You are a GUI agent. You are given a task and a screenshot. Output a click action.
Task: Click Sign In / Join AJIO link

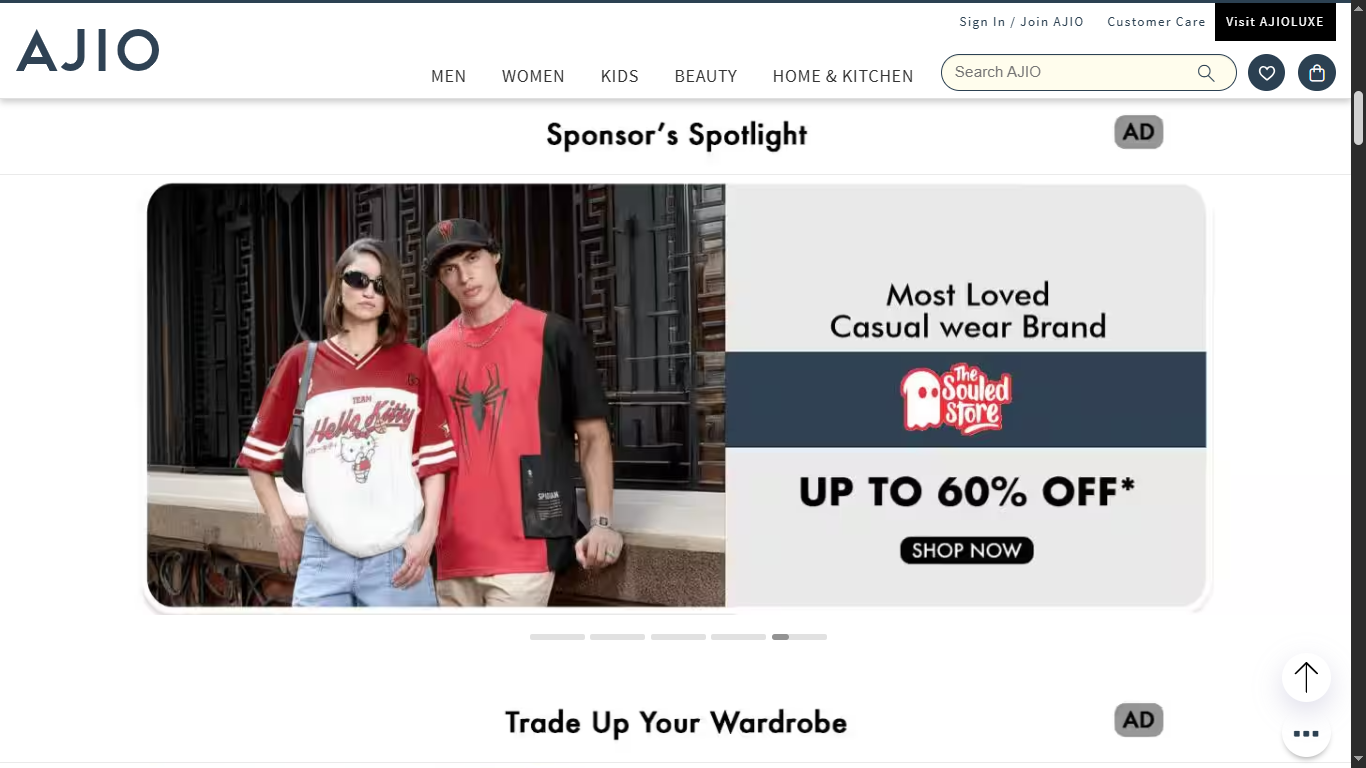coord(1021,22)
